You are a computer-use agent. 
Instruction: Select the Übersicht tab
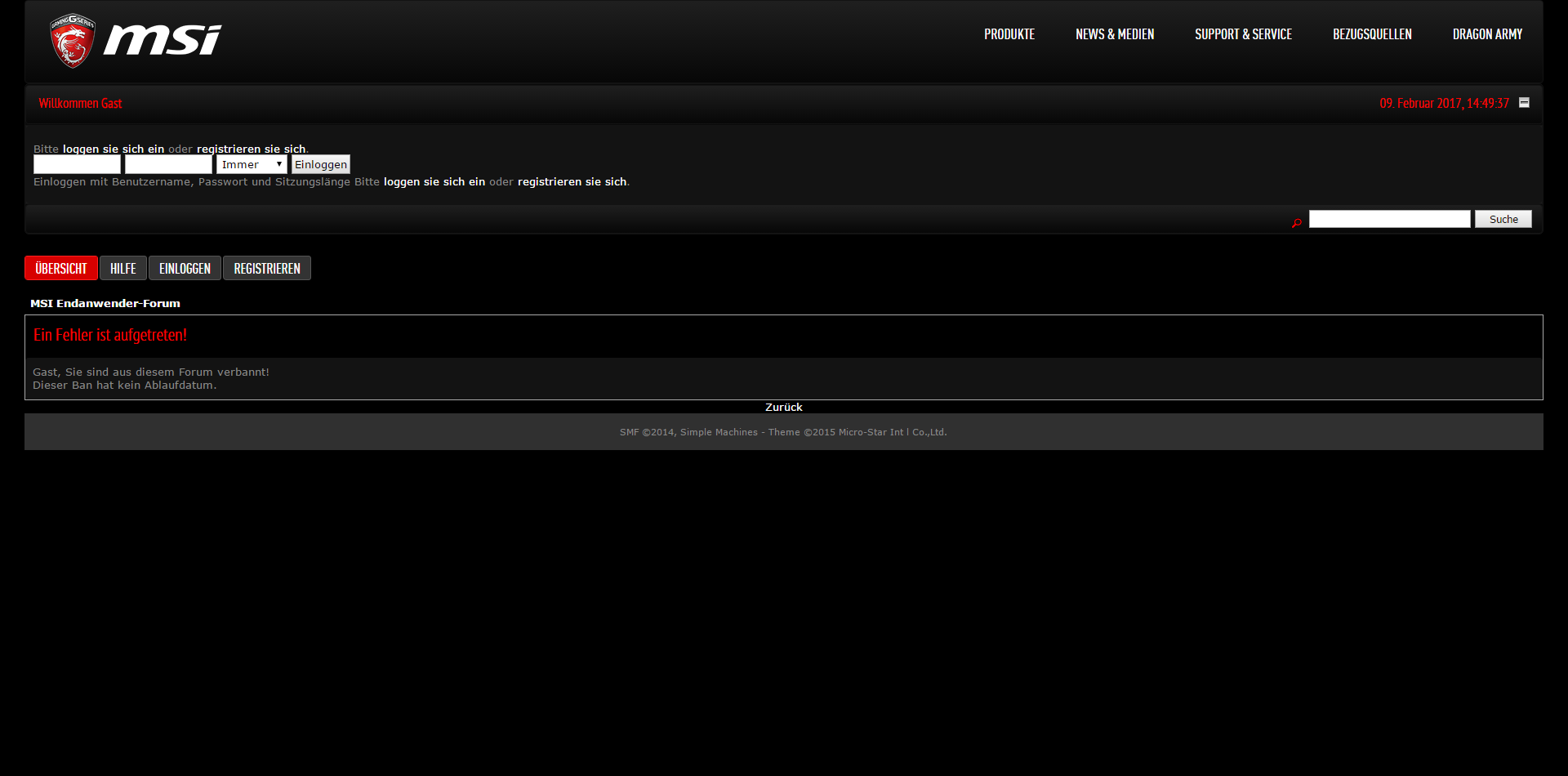[x=61, y=268]
